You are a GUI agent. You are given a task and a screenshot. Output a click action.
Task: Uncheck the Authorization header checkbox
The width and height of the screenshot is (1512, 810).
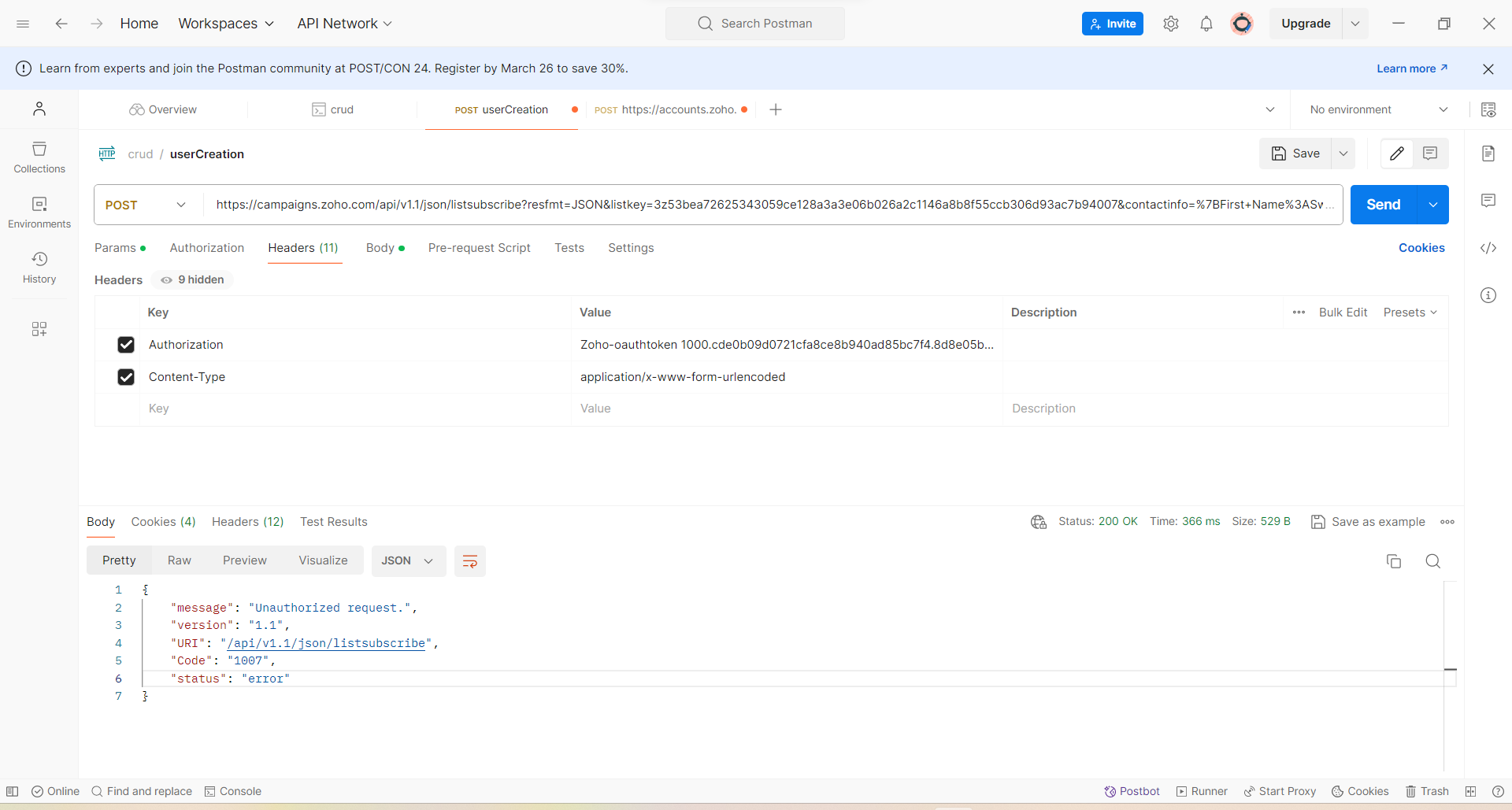[126, 345]
